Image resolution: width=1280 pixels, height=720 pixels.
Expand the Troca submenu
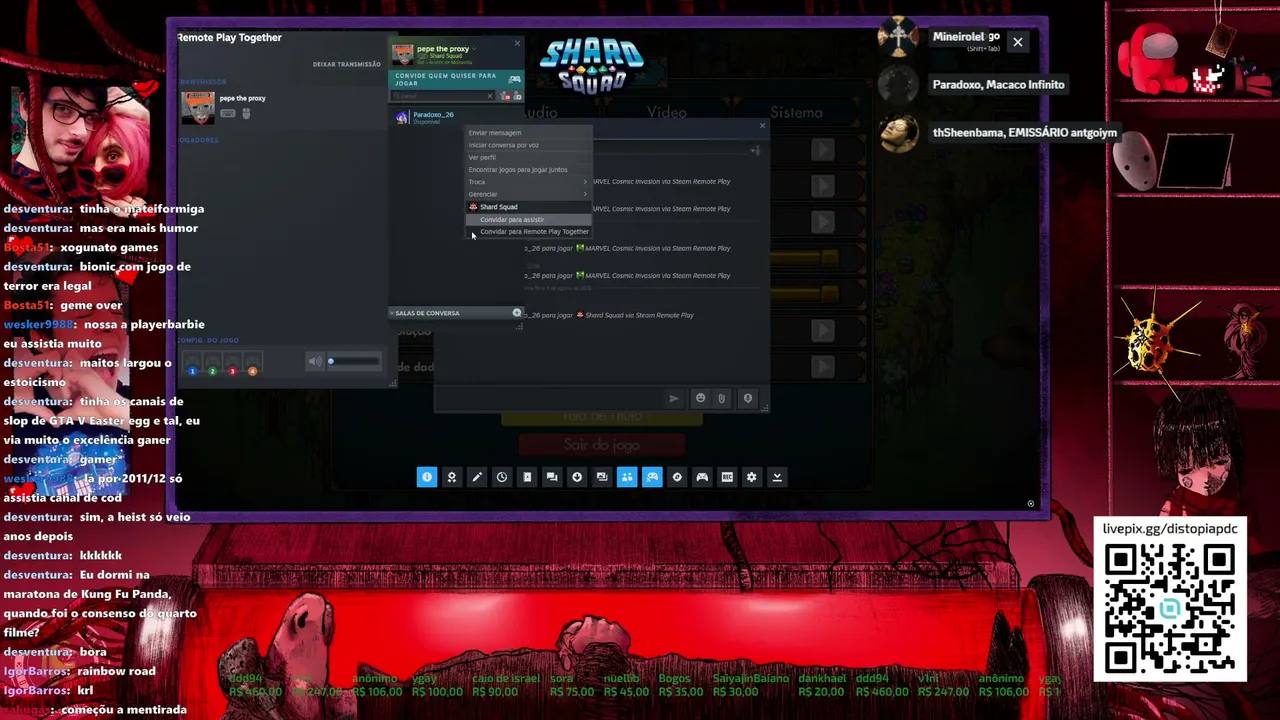[x=529, y=182]
